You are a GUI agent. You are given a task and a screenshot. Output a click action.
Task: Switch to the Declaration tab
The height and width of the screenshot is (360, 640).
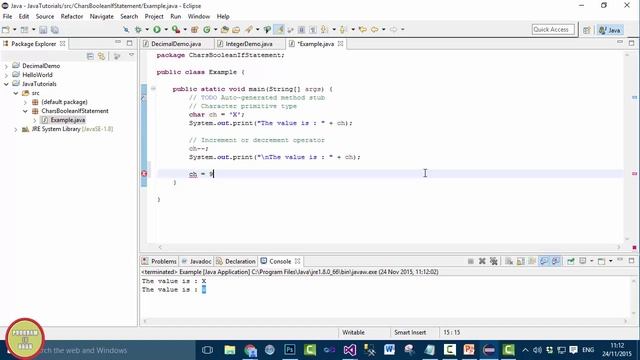click(x=236, y=261)
